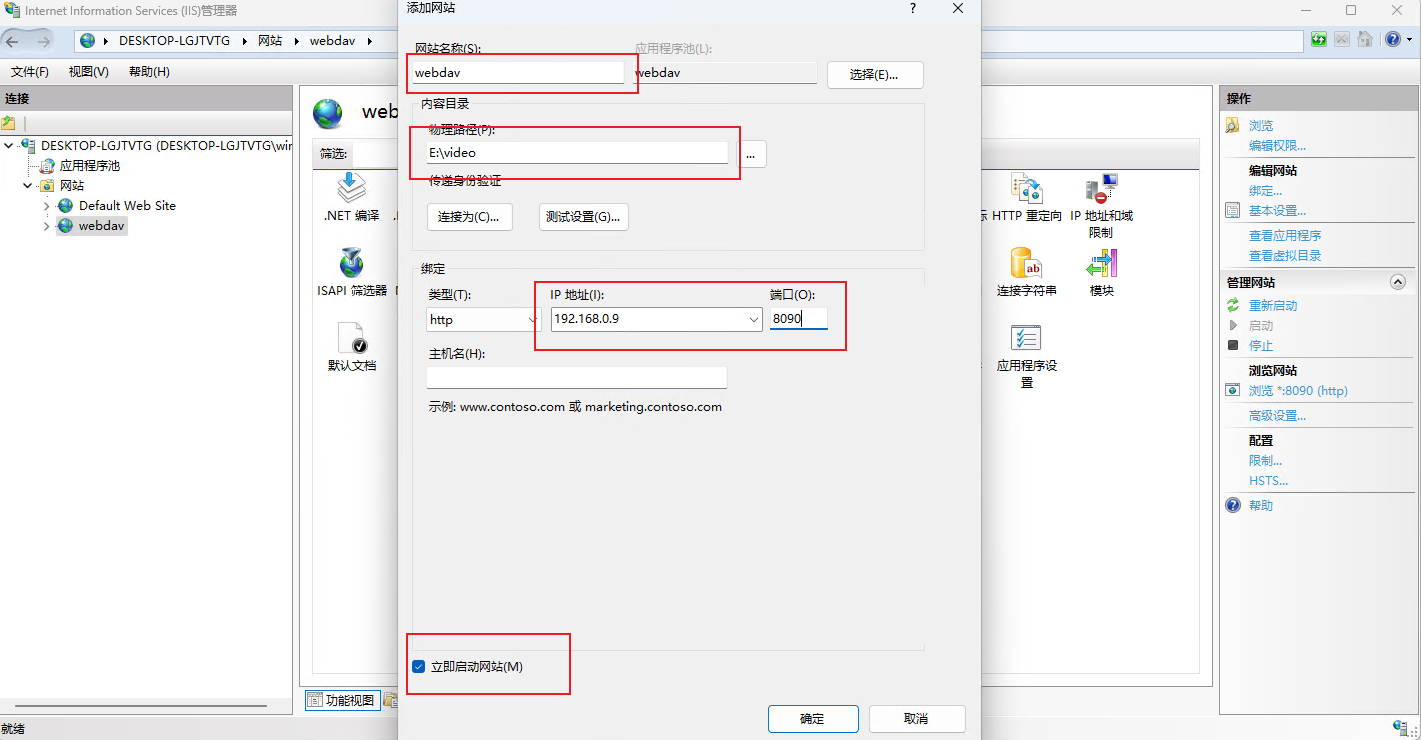
Task: Open the IP 地址 dropdown list
Action: (x=754, y=320)
